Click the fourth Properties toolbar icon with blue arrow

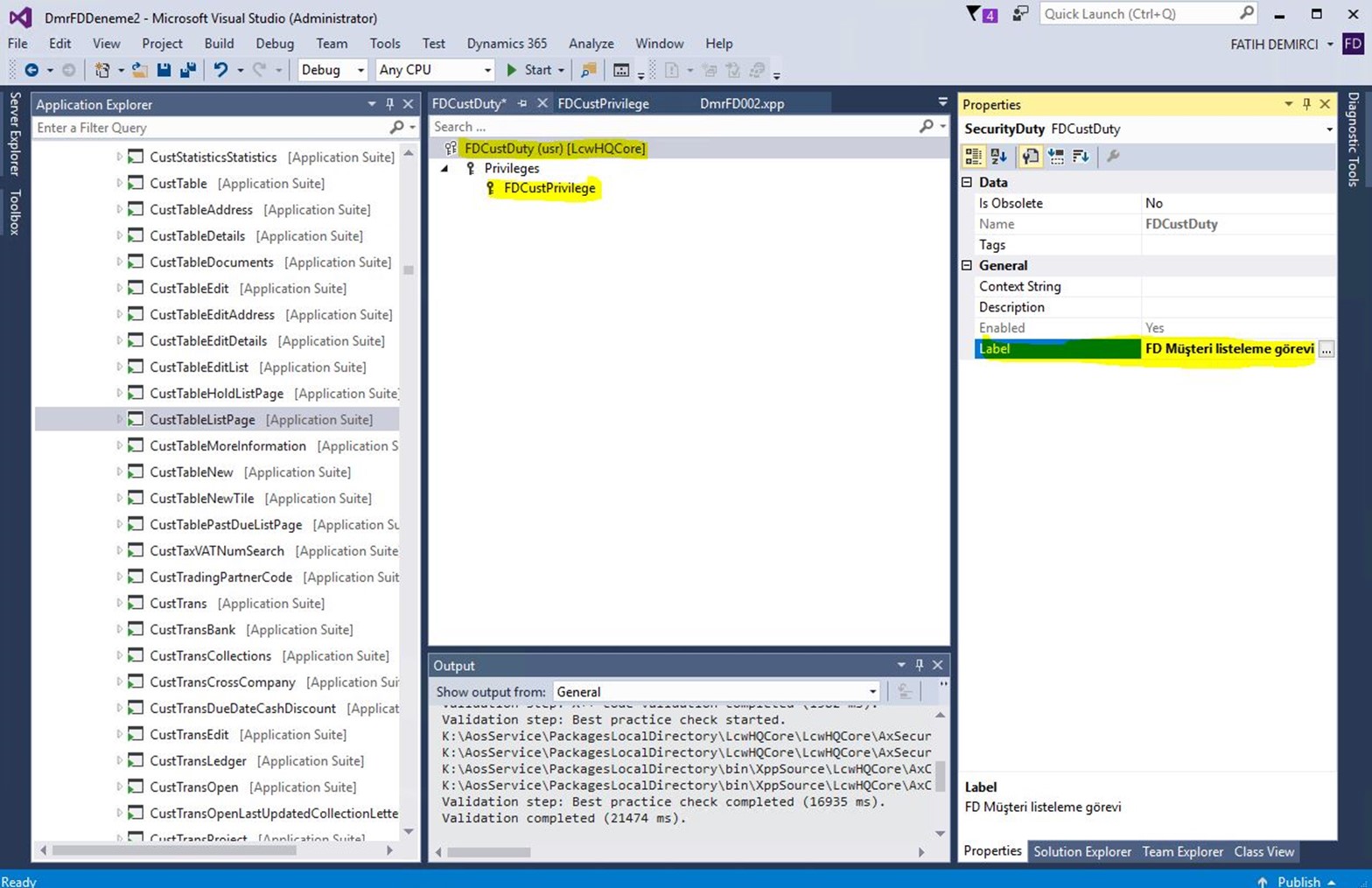click(1056, 157)
